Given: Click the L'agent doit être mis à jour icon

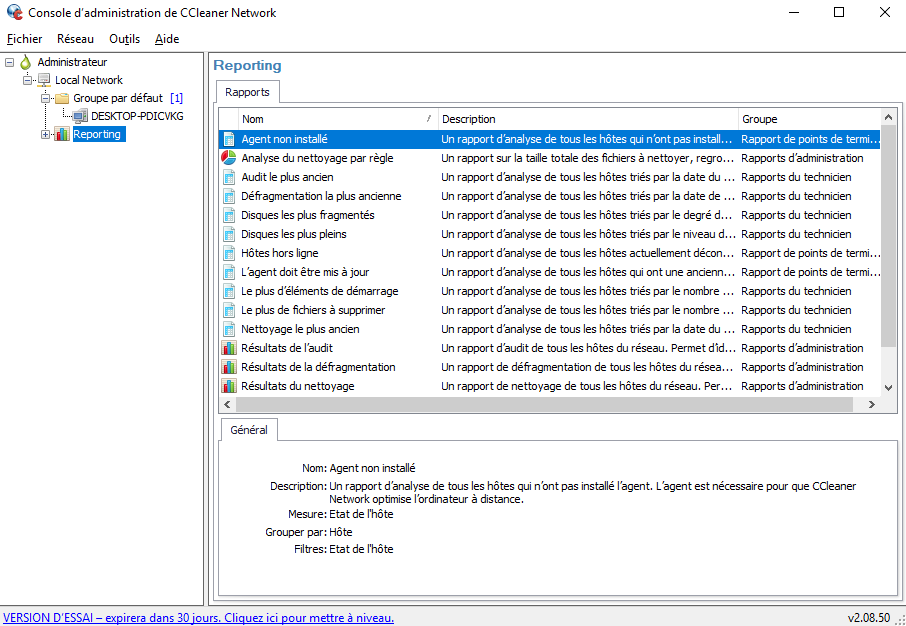Looking at the screenshot, I should [x=229, y=272].
